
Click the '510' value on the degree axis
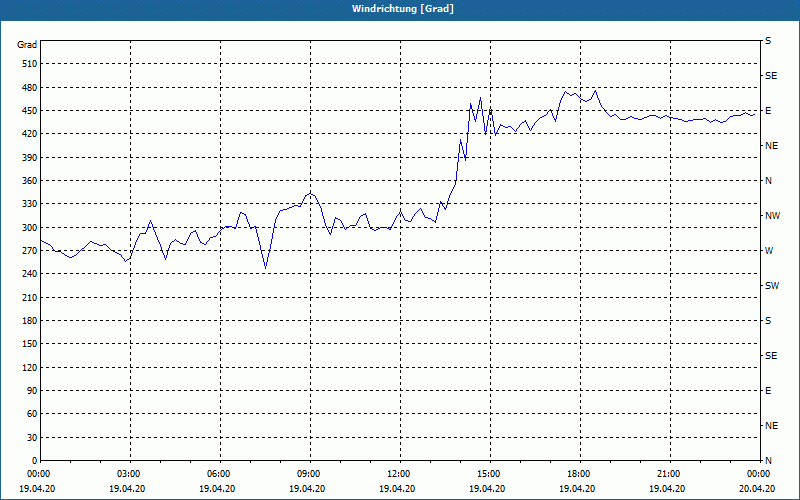[30, 64]
